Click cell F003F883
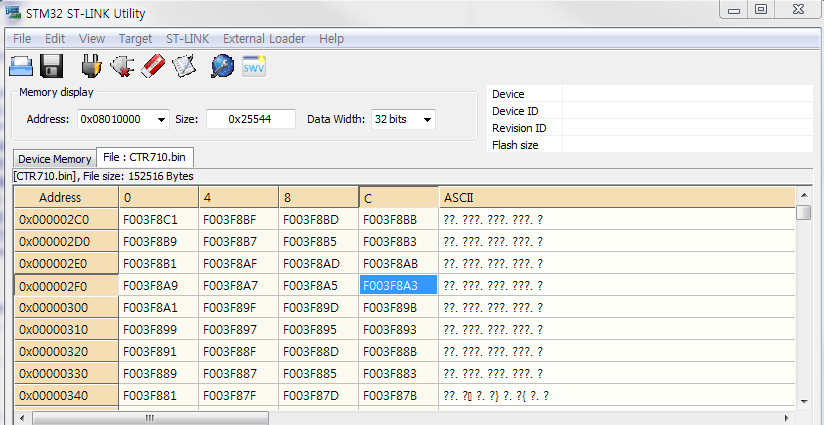The height and width of the screenshot is (425, 824). click(x=399, y=374)
